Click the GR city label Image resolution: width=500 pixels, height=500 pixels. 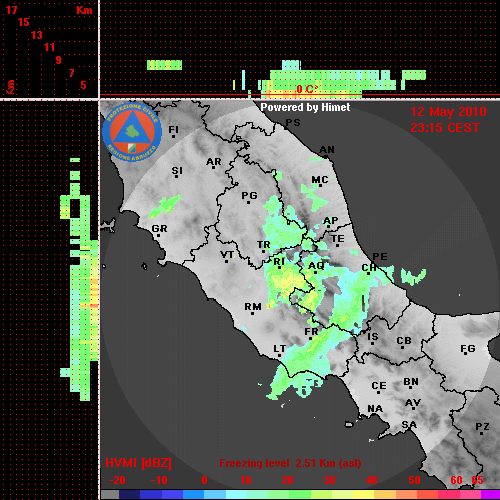coord(159,229)
